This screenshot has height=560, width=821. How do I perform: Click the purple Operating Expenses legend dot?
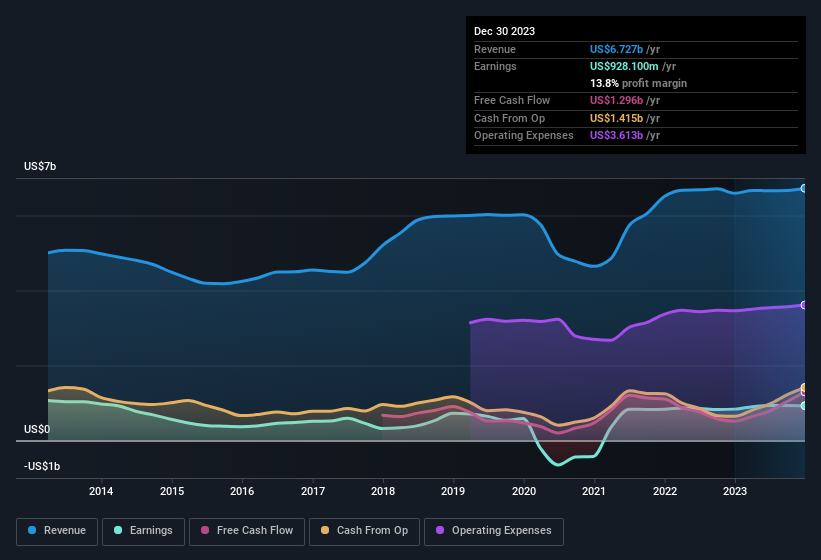pyautogui.click(x=441, y=530)
